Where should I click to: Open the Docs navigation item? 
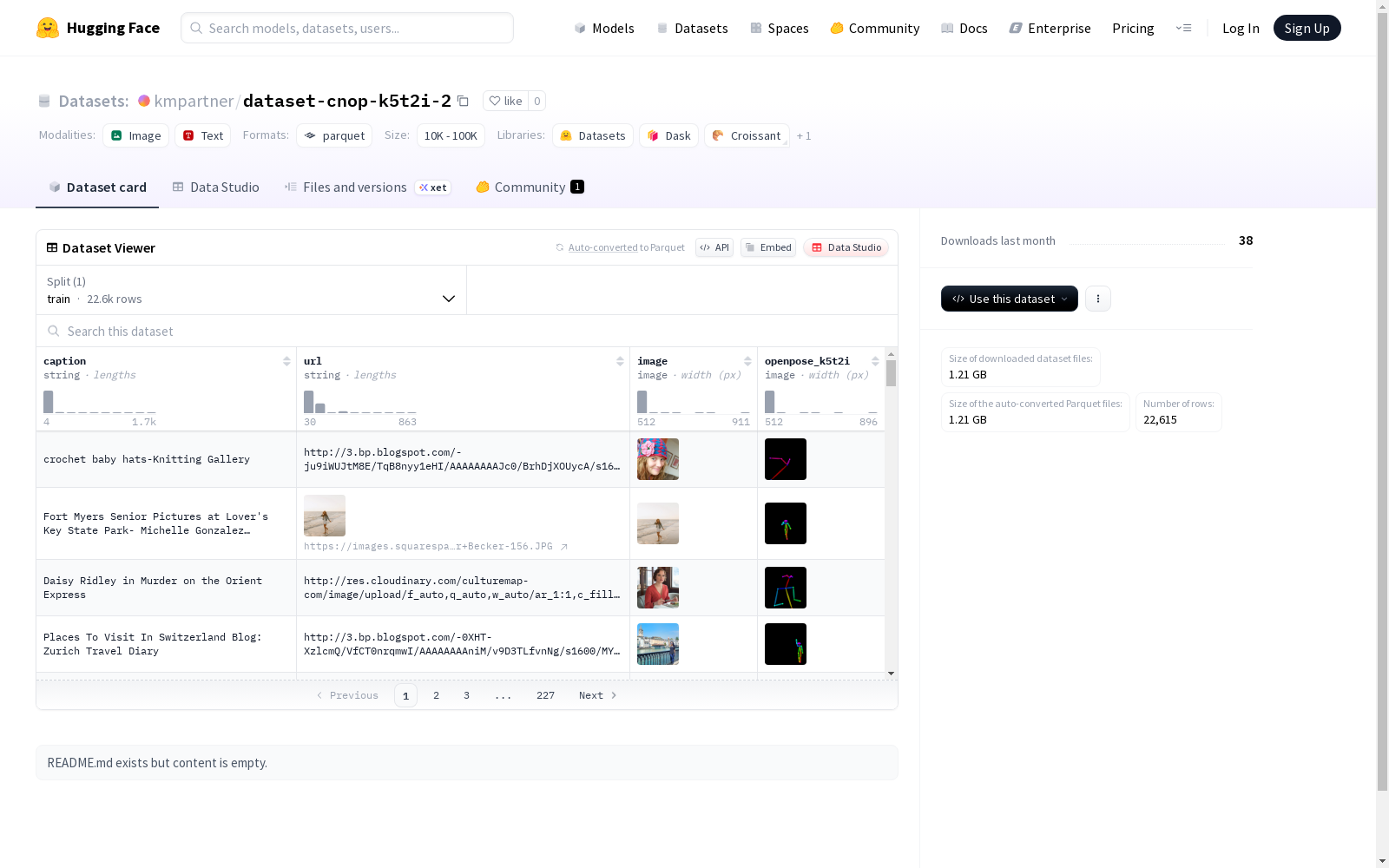[964, 28]
